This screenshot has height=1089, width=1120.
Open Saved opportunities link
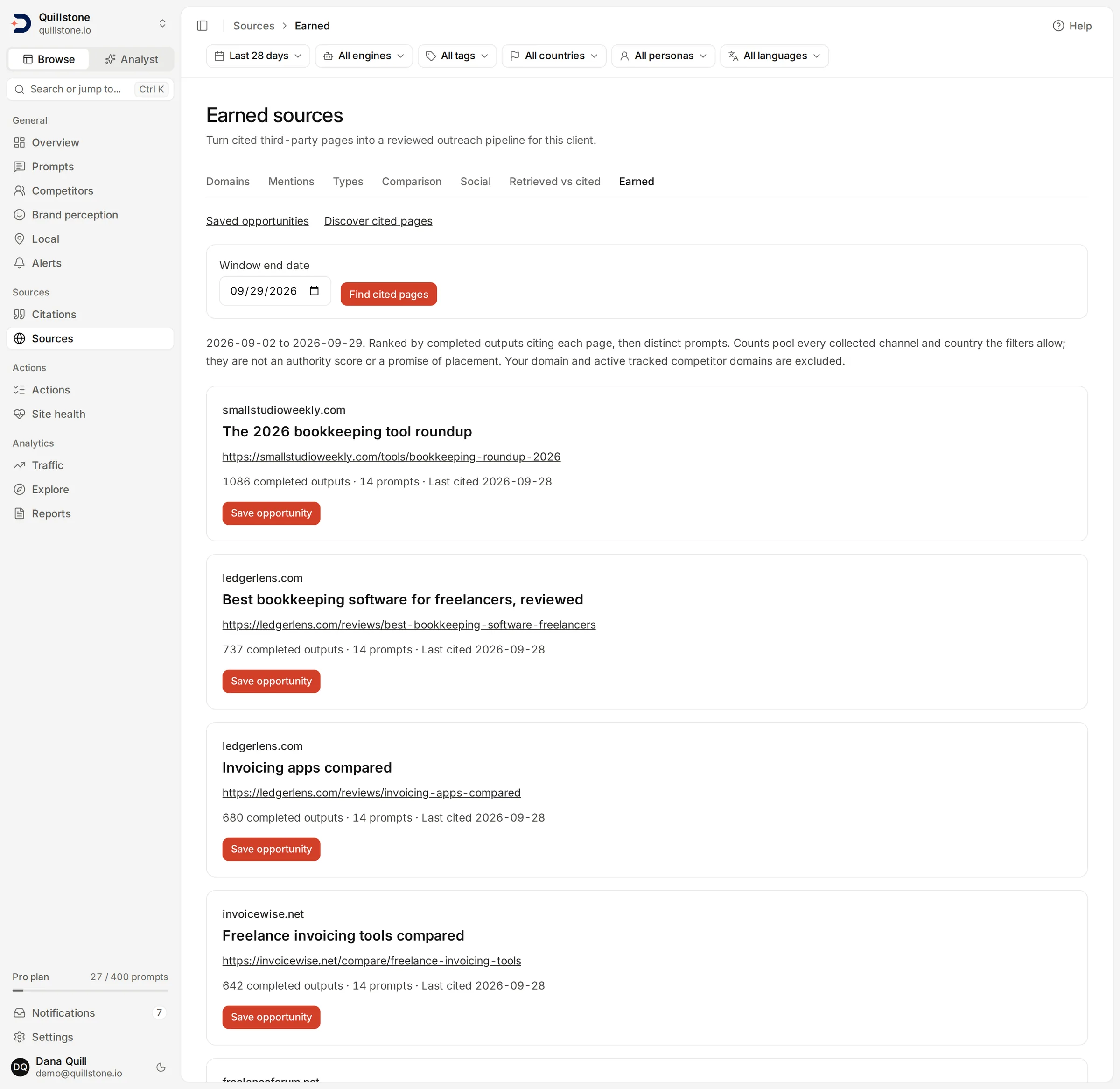[x=257, y=221]
